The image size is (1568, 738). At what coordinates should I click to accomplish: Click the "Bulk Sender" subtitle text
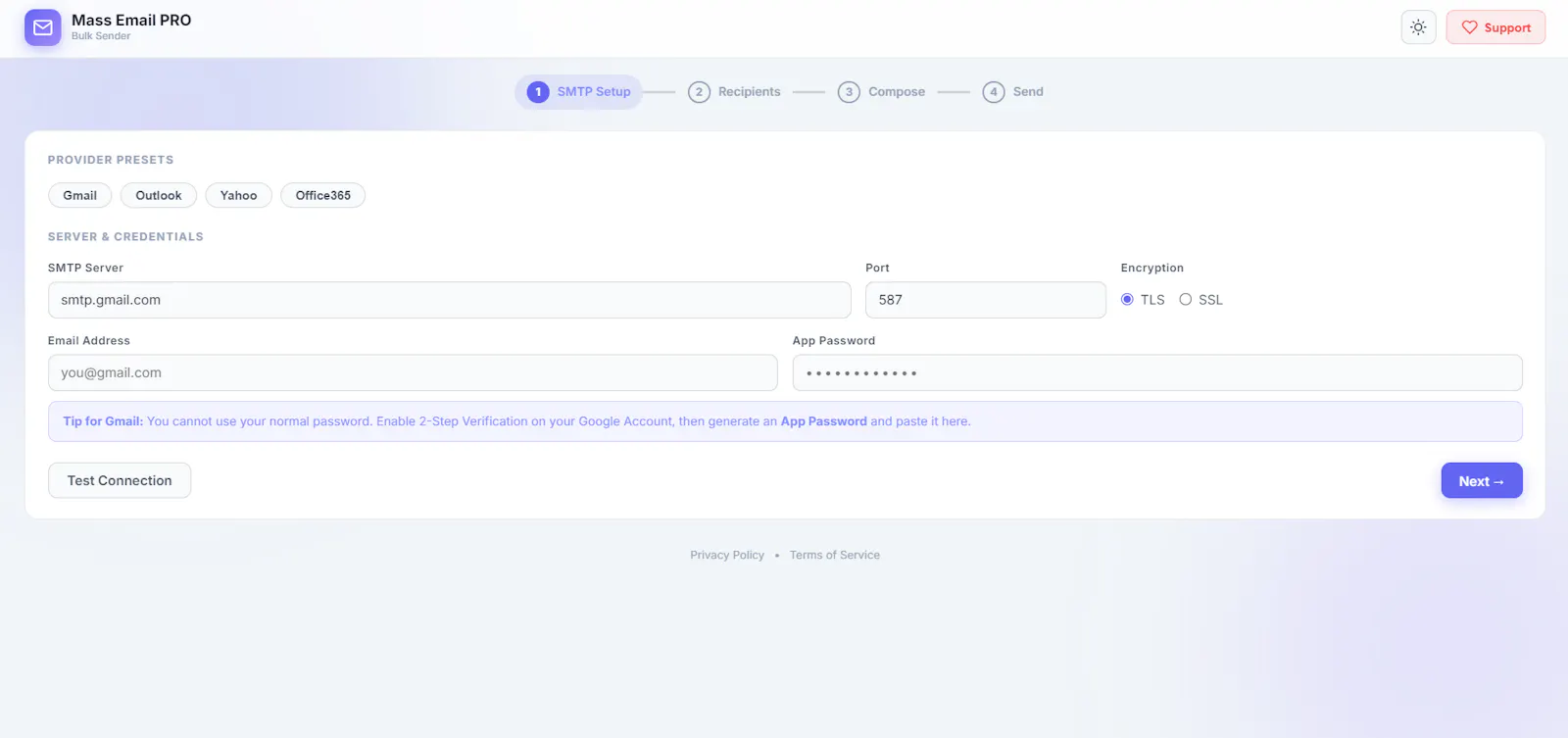click(101, 36)
